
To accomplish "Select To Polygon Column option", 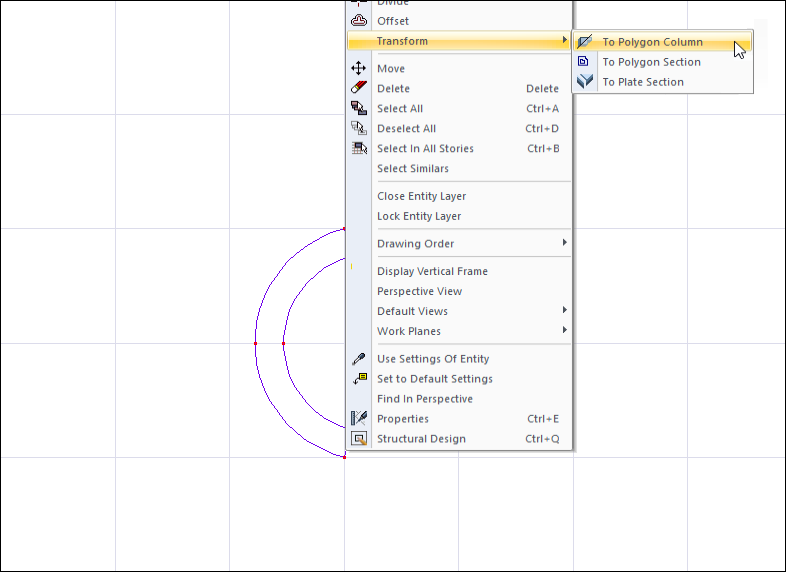I will (662, 42).
